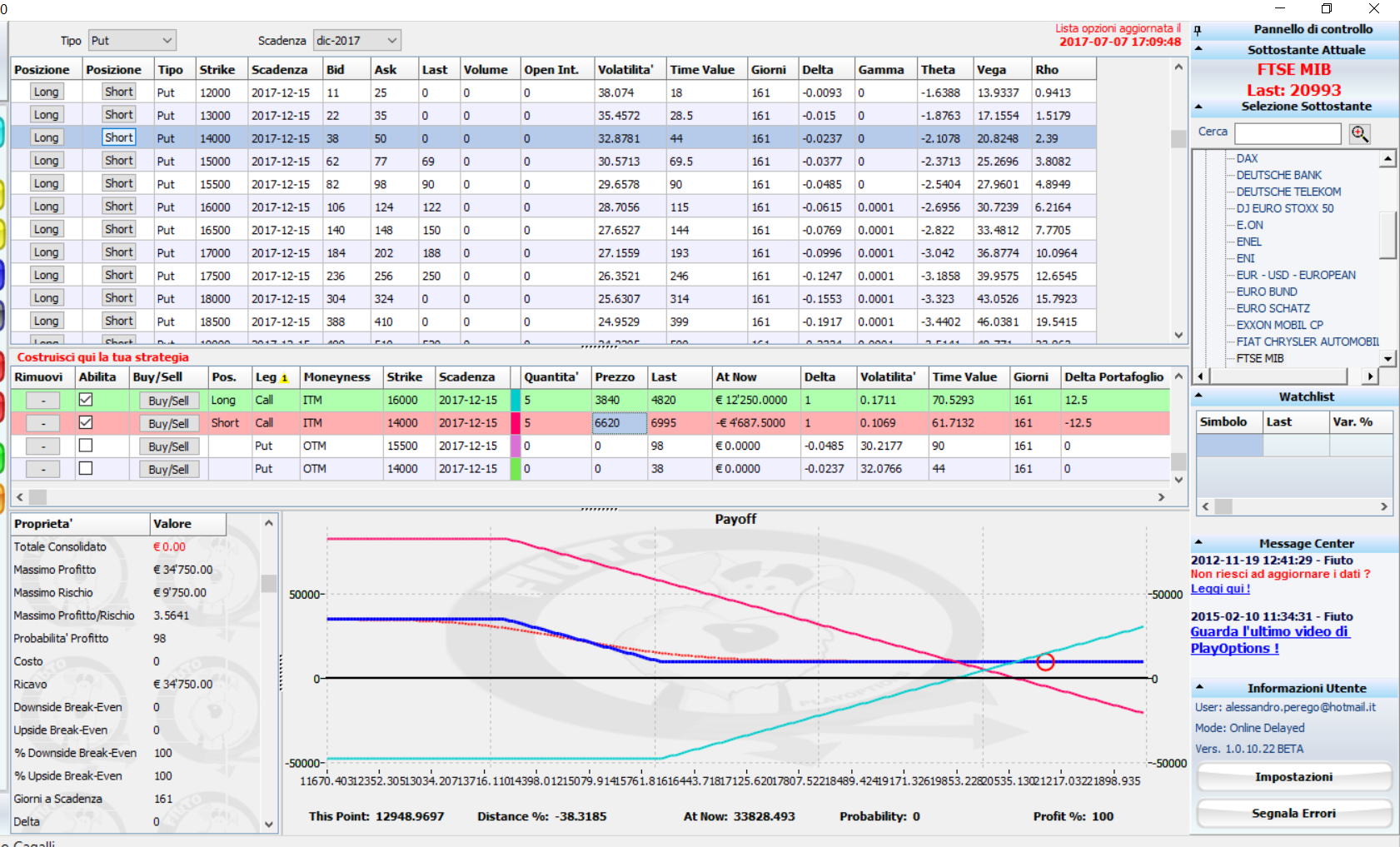
Task: Collapse the Message Center section arrow
Action: point(1198,543)
